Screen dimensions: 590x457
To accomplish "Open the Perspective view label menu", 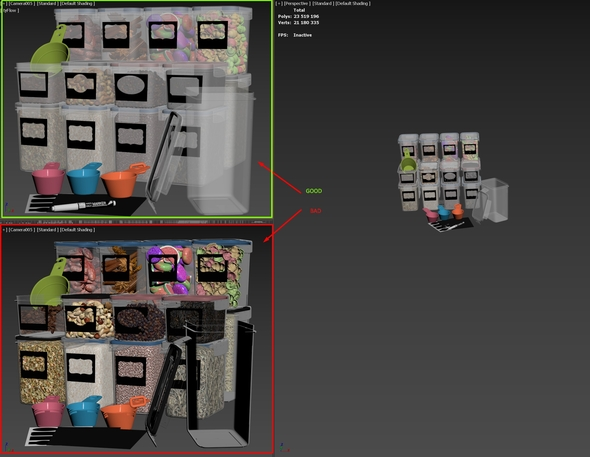I will 297,3.
